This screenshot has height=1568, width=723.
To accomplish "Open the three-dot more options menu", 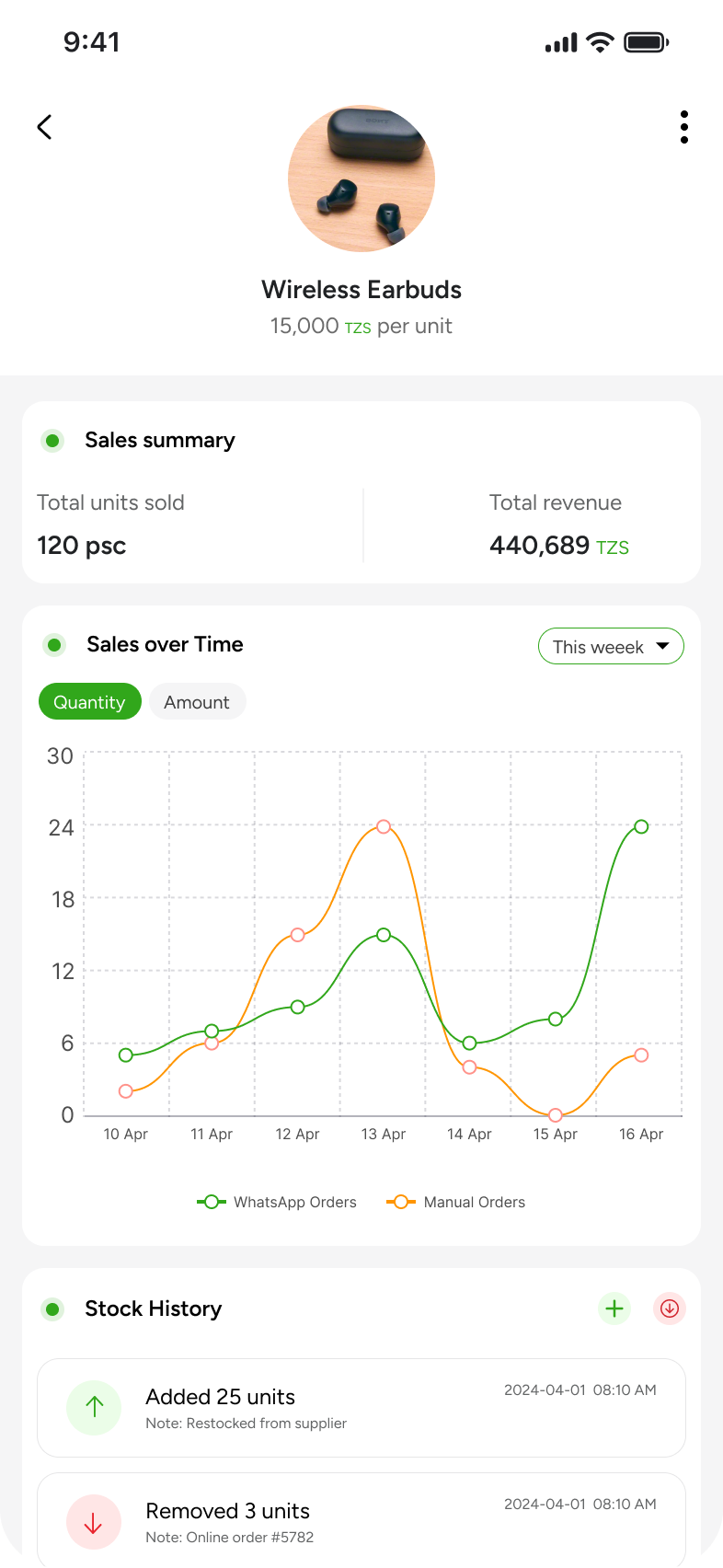I will pyautogui.click(x=683, y=127).
